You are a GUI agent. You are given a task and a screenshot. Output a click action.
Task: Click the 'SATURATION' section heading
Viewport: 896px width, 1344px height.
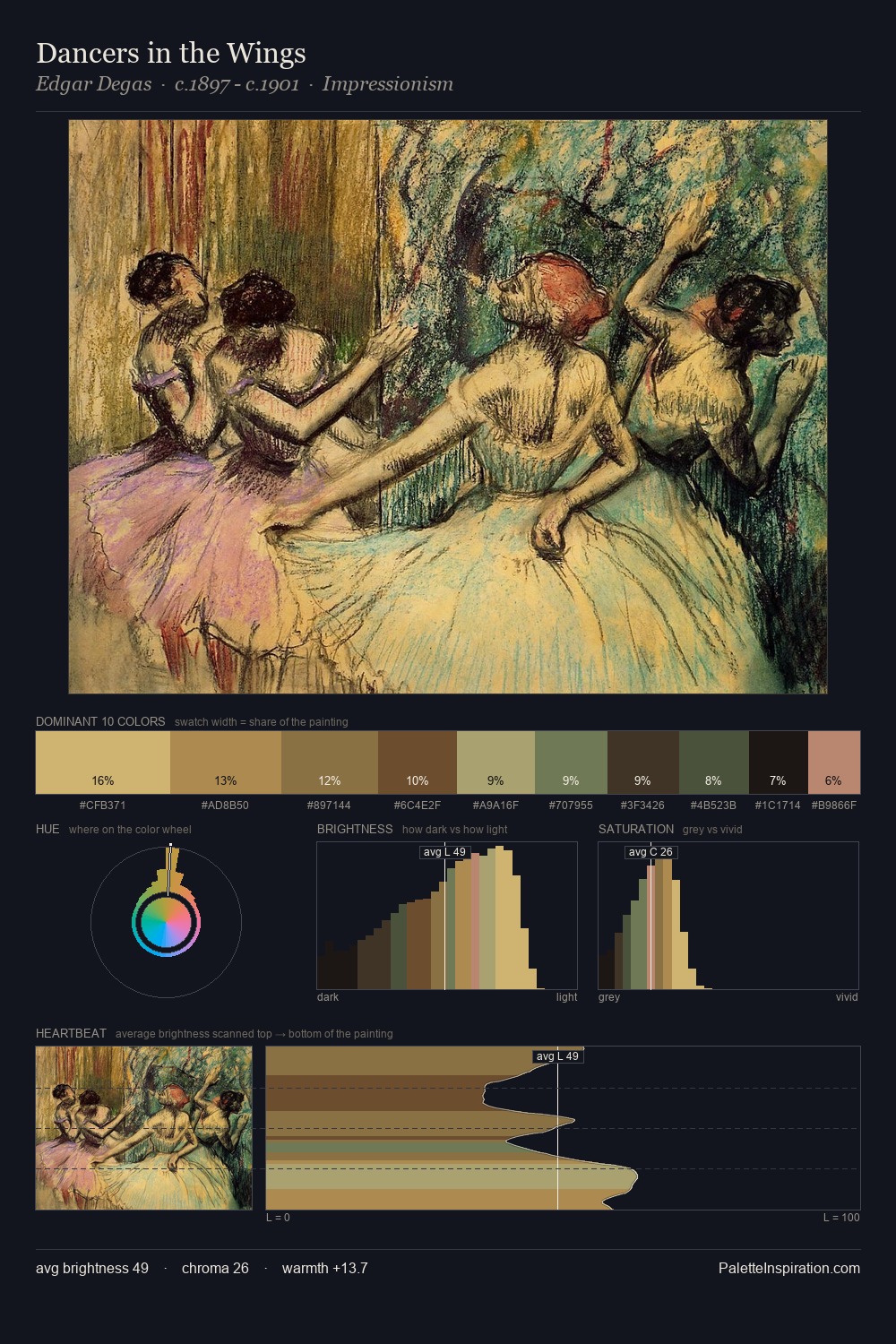click(x=636, y=829)
